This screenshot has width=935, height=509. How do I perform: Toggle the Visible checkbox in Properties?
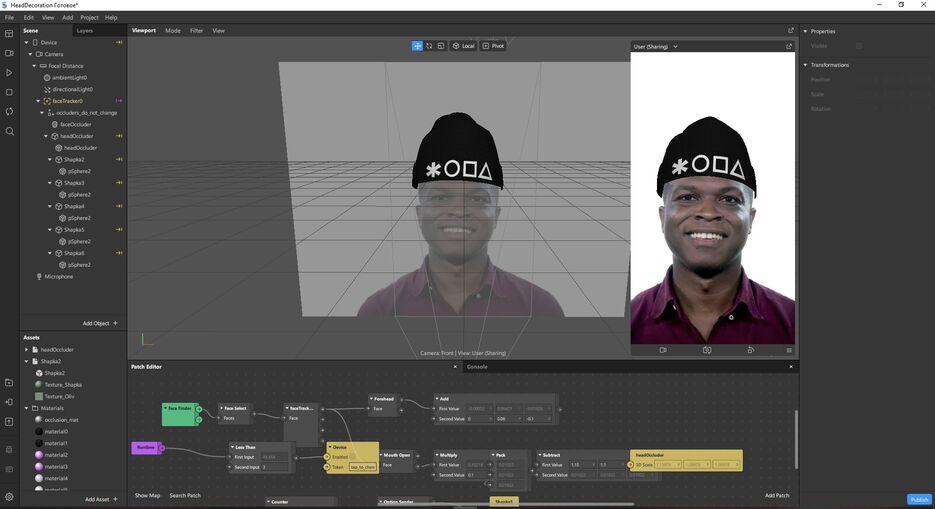(x=858, y=46)
